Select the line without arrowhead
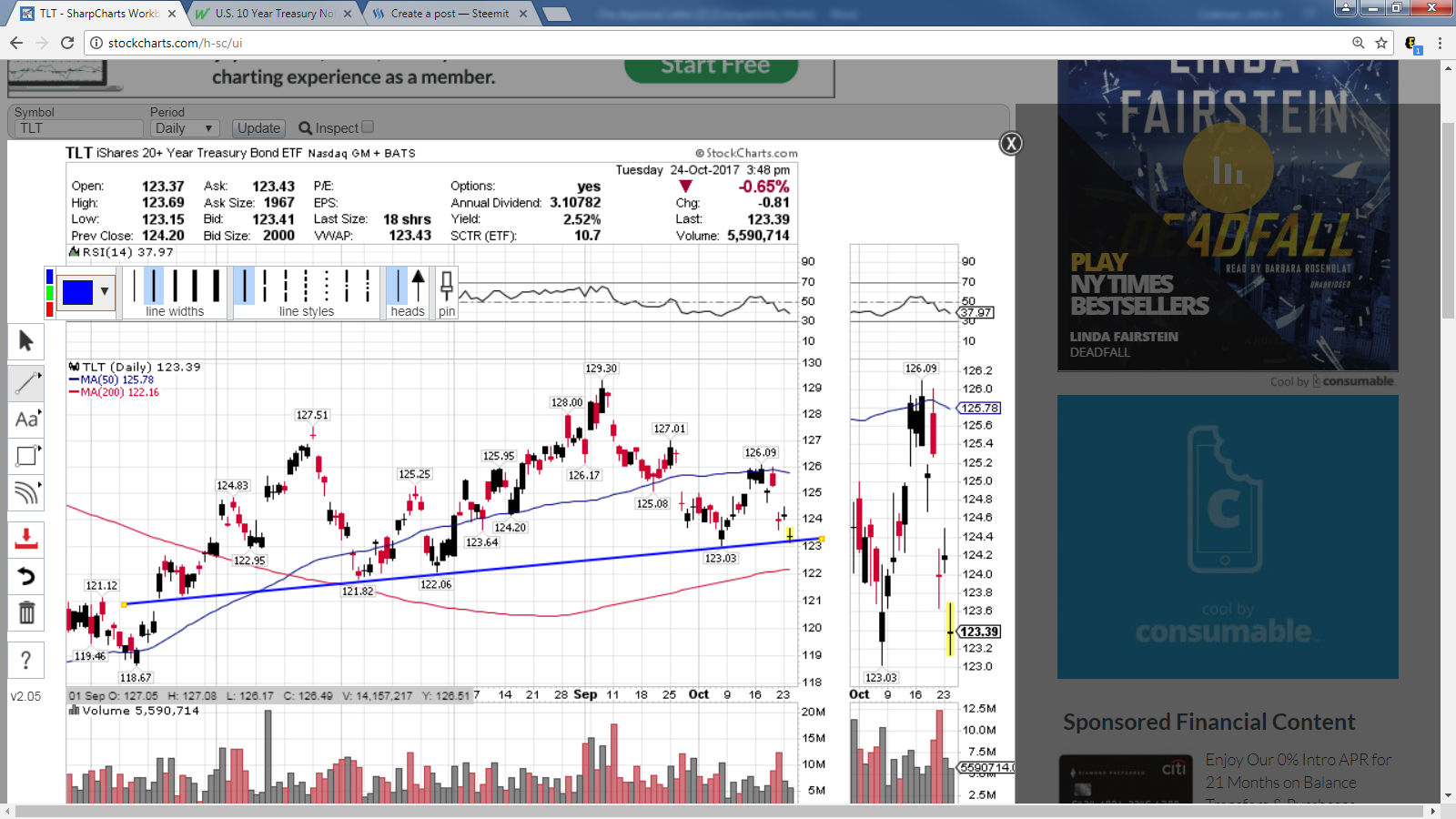The image size is (1456, 819). (397, 286)
